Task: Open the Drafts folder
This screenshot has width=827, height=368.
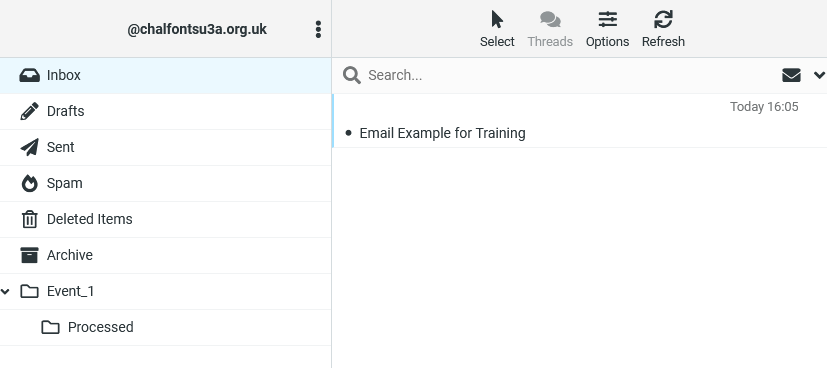Action: (x=166, y=111)
